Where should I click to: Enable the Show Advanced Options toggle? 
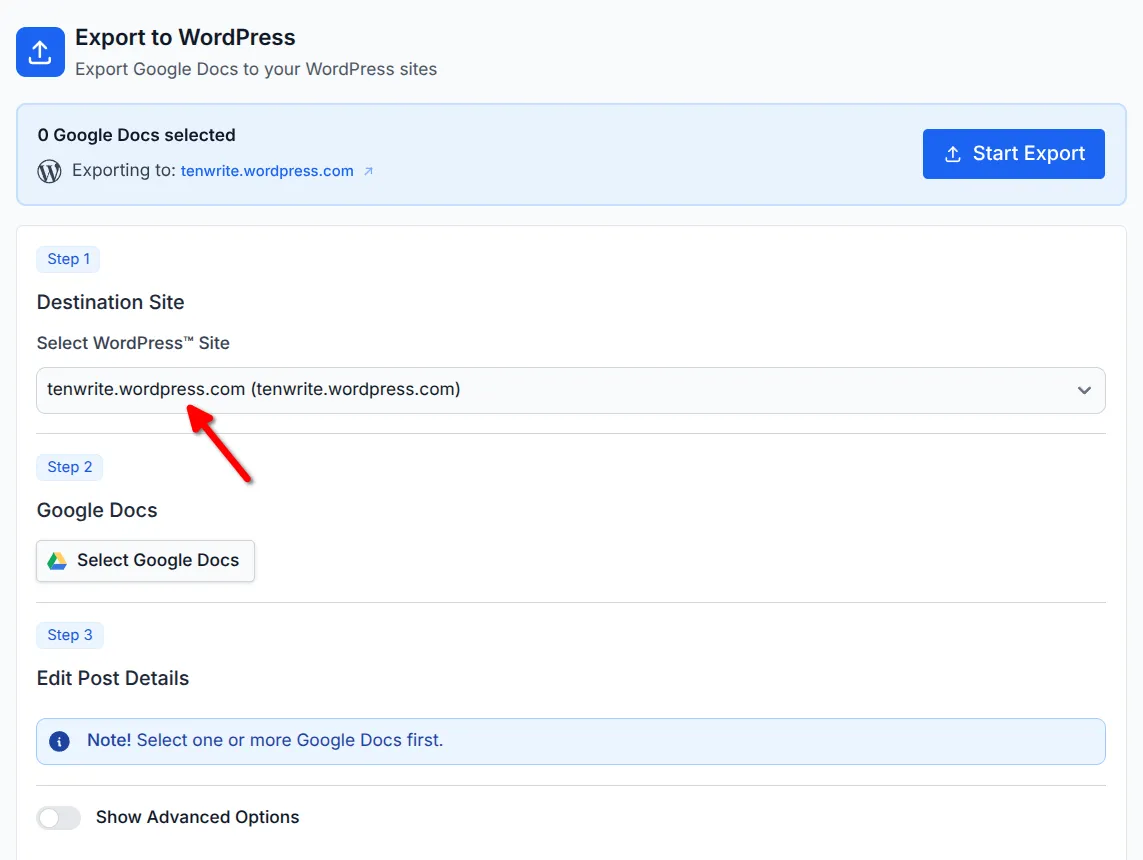[58, 817]
